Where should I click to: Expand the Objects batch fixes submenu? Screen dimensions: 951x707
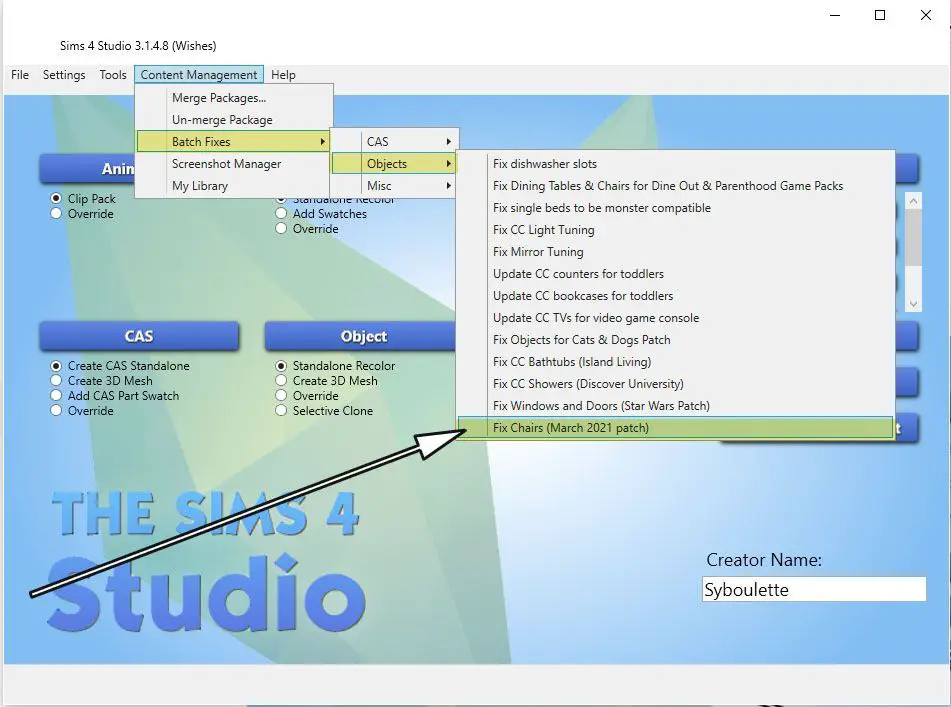(x=395, y=164)
